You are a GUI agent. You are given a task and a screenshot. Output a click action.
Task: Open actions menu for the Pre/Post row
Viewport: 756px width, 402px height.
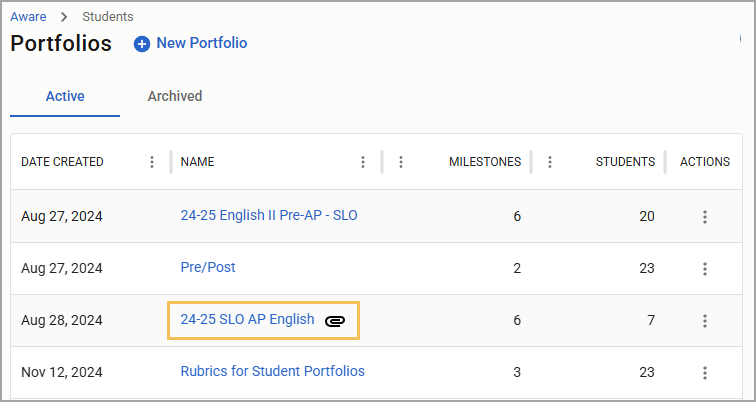pyautogui.click(x=705, y=269)
